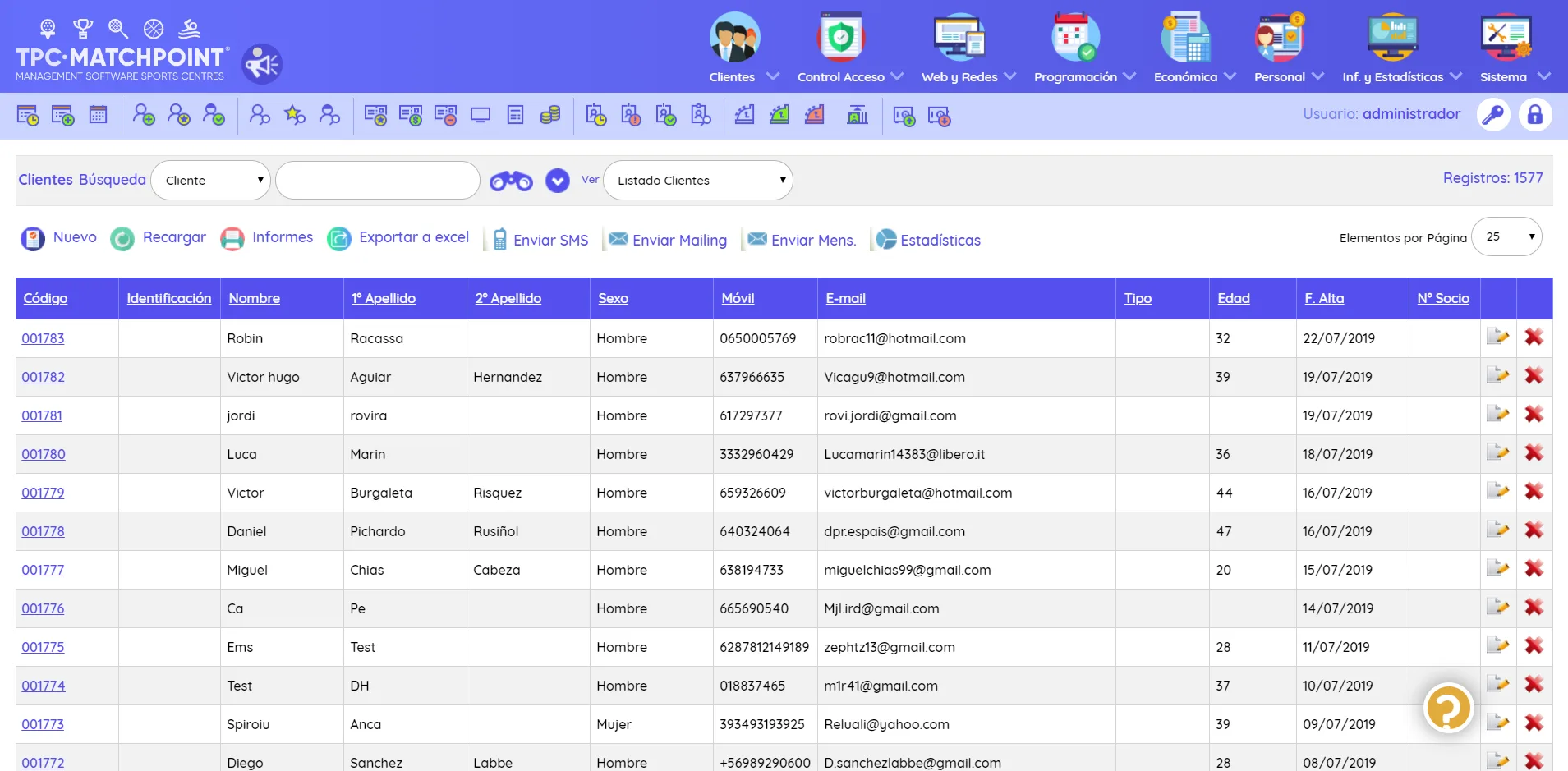Viewport: 1568px width, 771px height.
Task: Click the add user (person with plus) icon
Action: [x=144, y=115]
